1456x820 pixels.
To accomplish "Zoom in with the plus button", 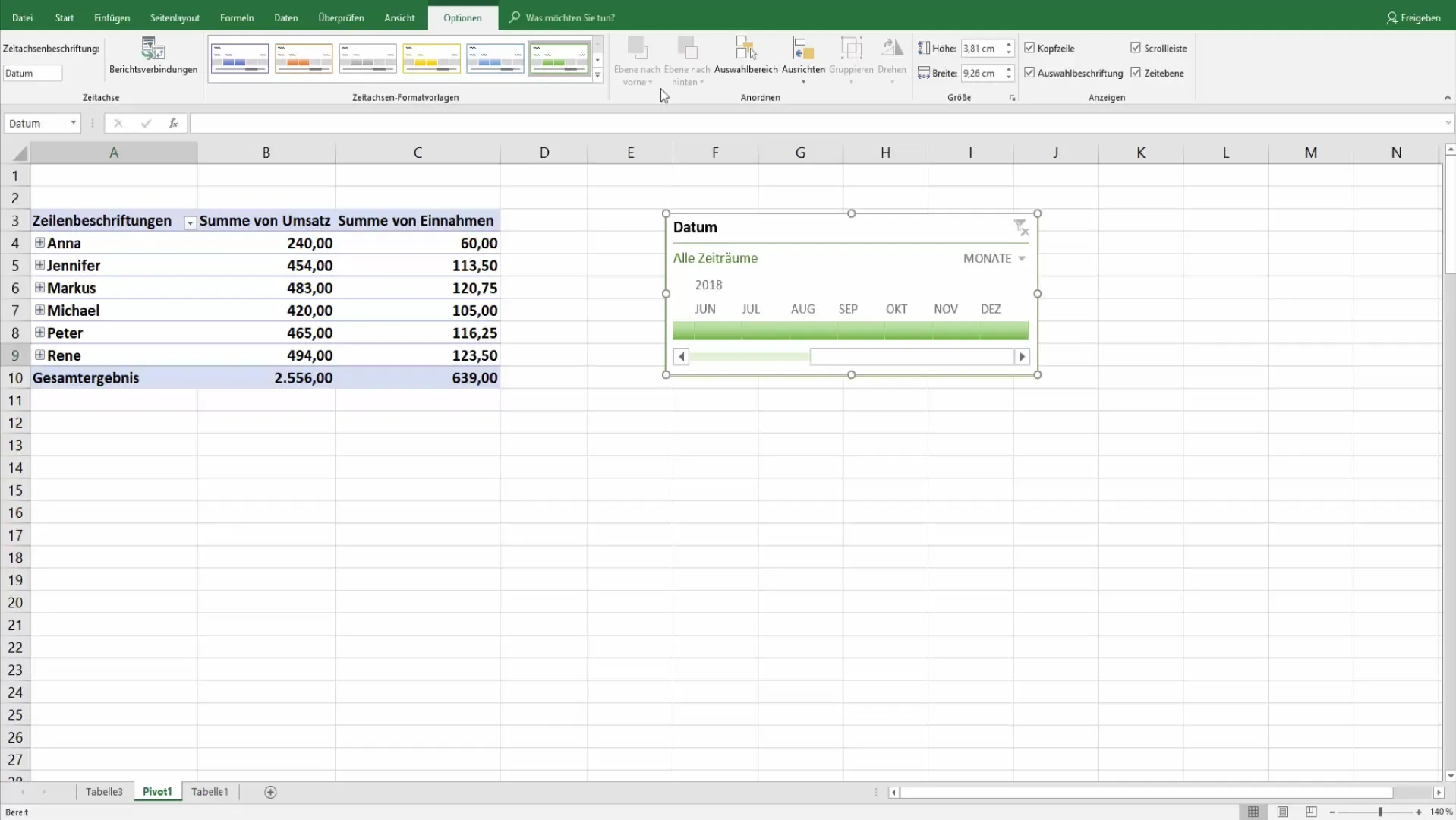I will [x=1418, y=812].
